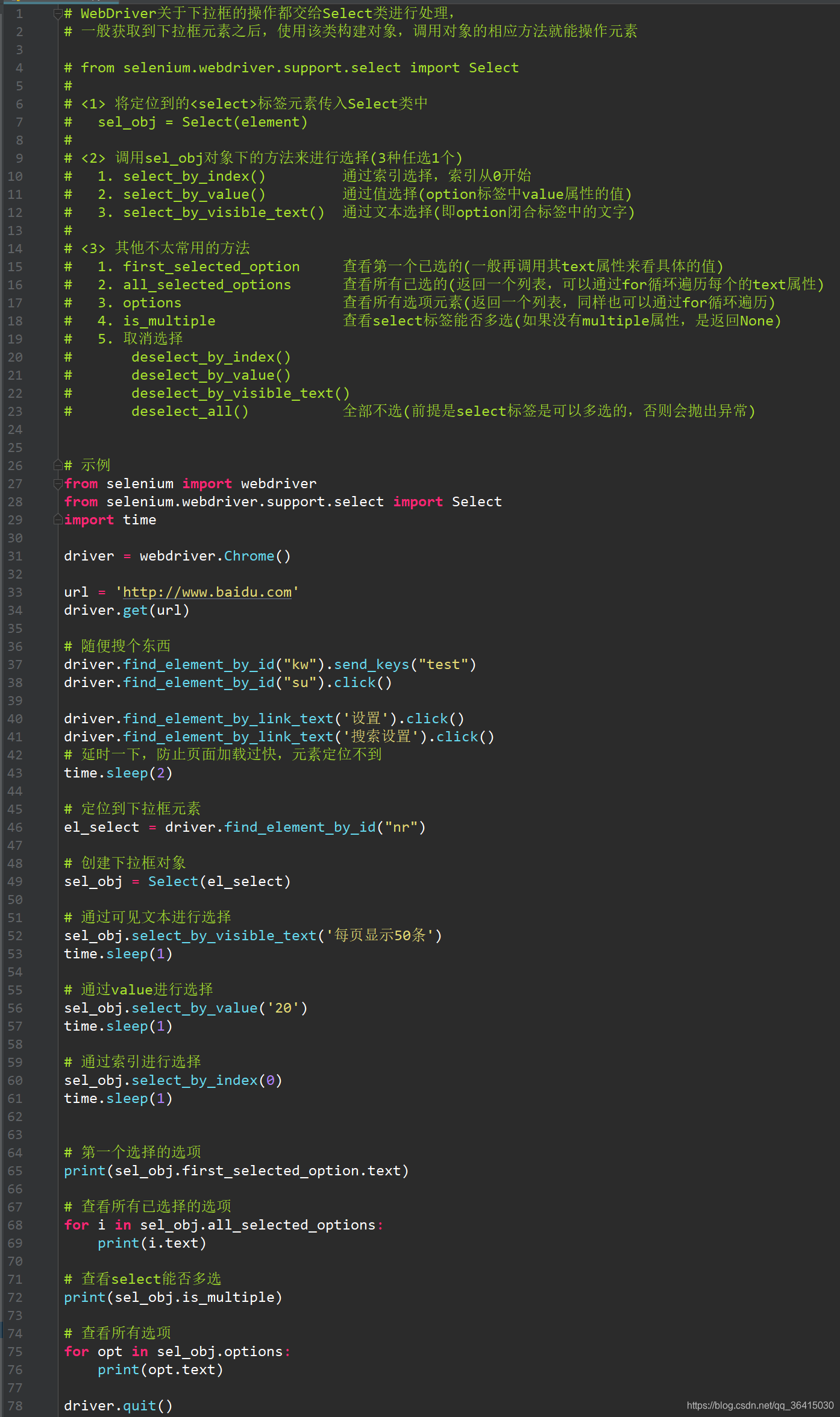Click the uncommented 'from selenium.webdriver.support.select import Select' line
The image size is (840, 1417).
point(283,501)
